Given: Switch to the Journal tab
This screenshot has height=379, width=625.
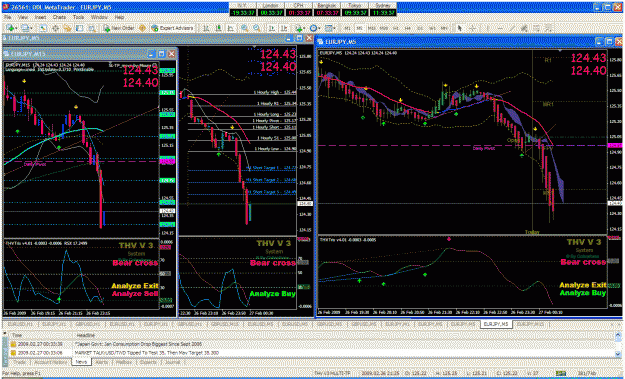Looking at the screenshot, I should click(x=172, y=362).
